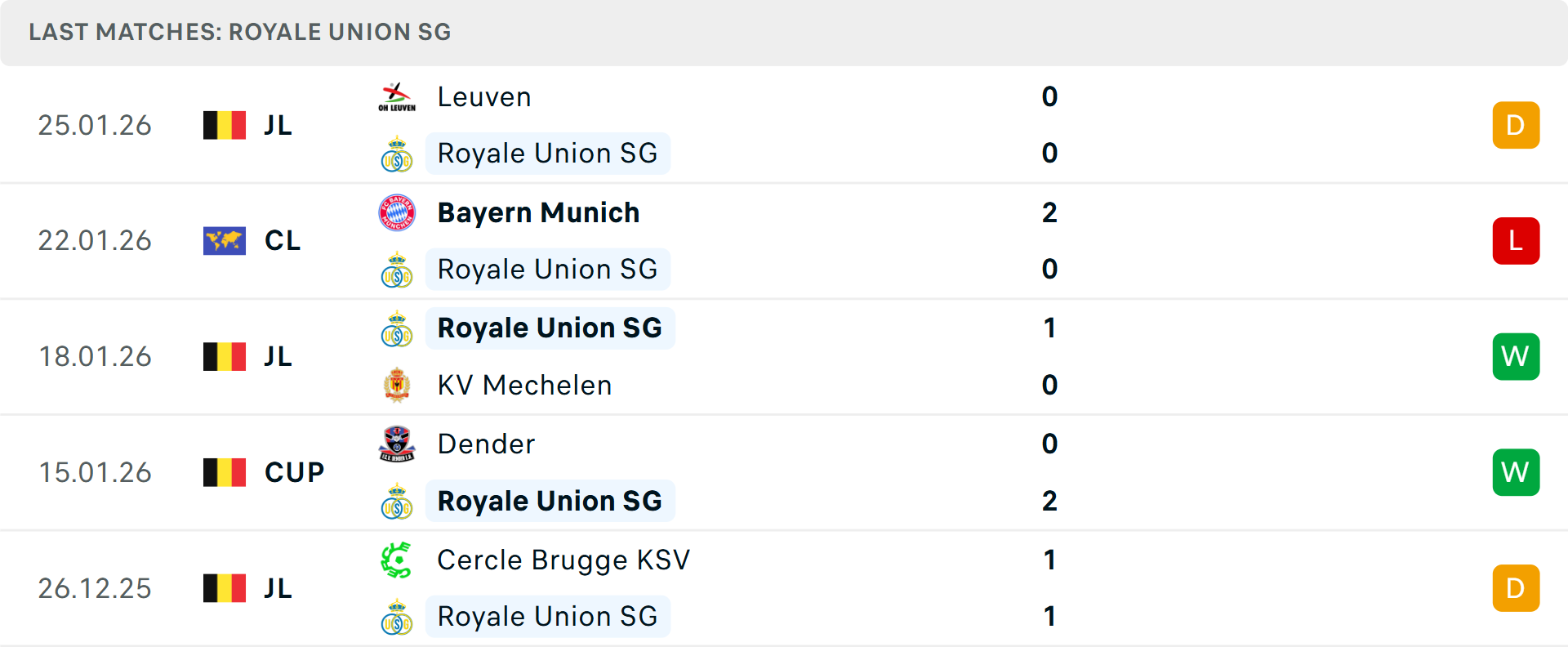The width and height of the screenshot is (1568, 647).
Task: Click the W badge for Dender cup match
Action: (1516, 472)
